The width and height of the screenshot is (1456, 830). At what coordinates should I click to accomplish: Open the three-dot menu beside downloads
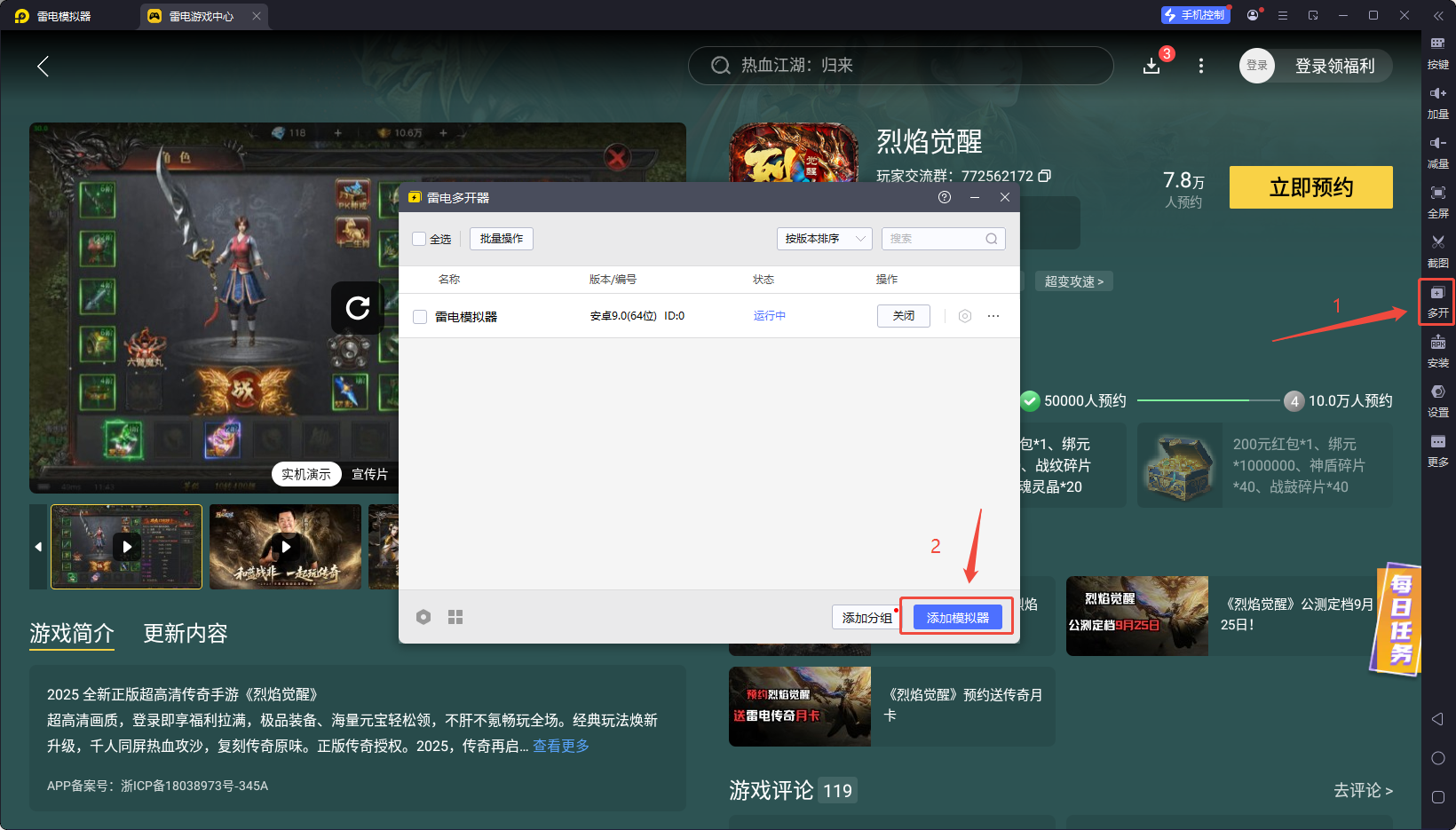[x=1201, y=66]
